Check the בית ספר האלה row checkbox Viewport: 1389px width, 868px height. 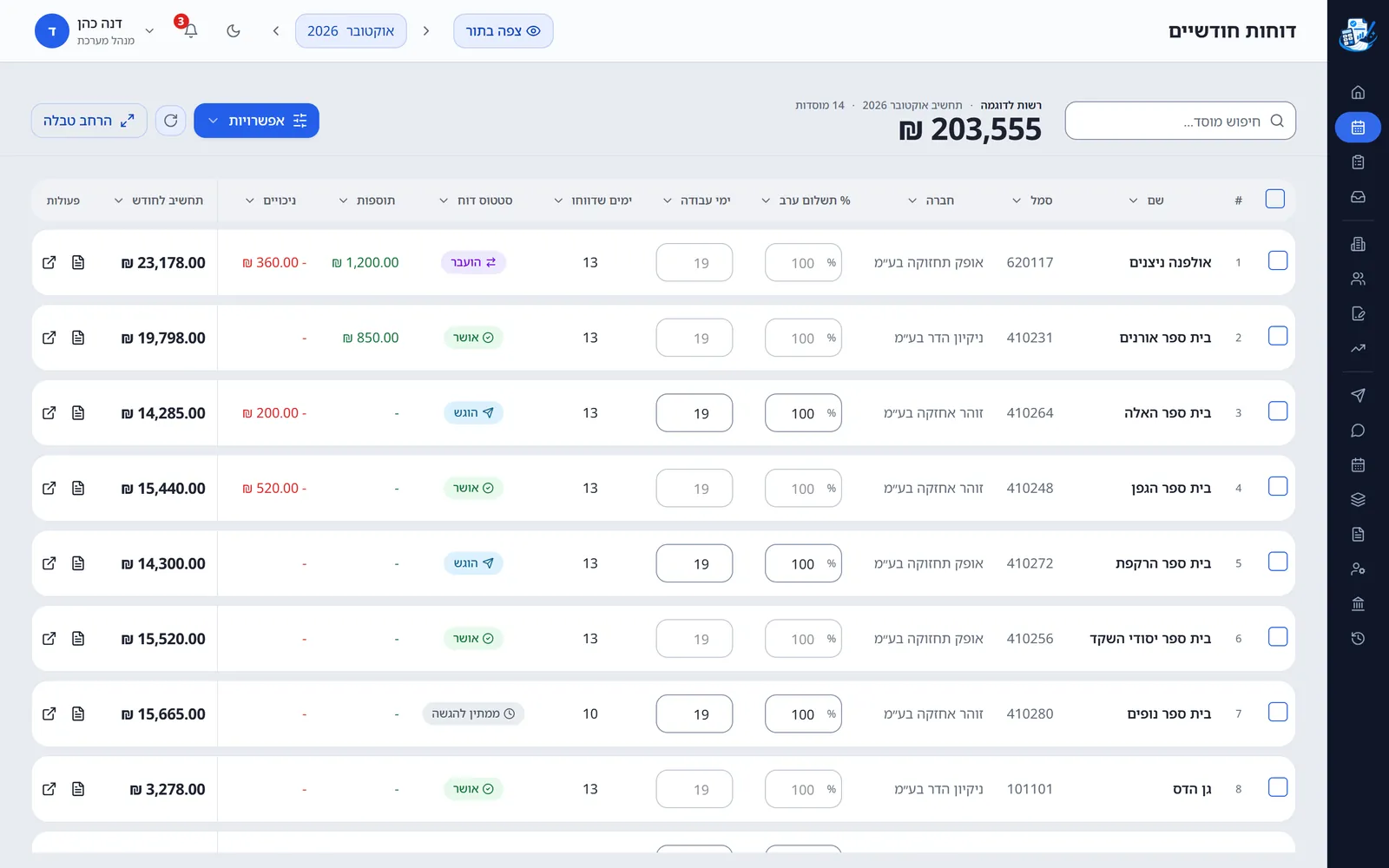click(x=1278, y=411)
